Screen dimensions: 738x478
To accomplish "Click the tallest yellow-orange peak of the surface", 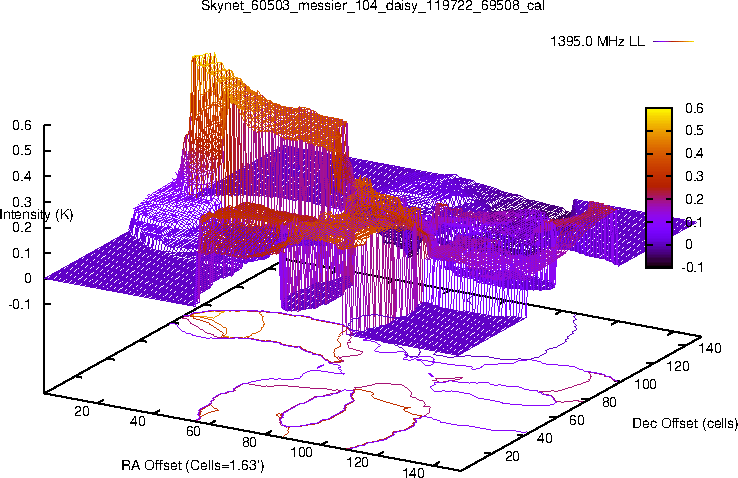I will [x=204, y=59].
